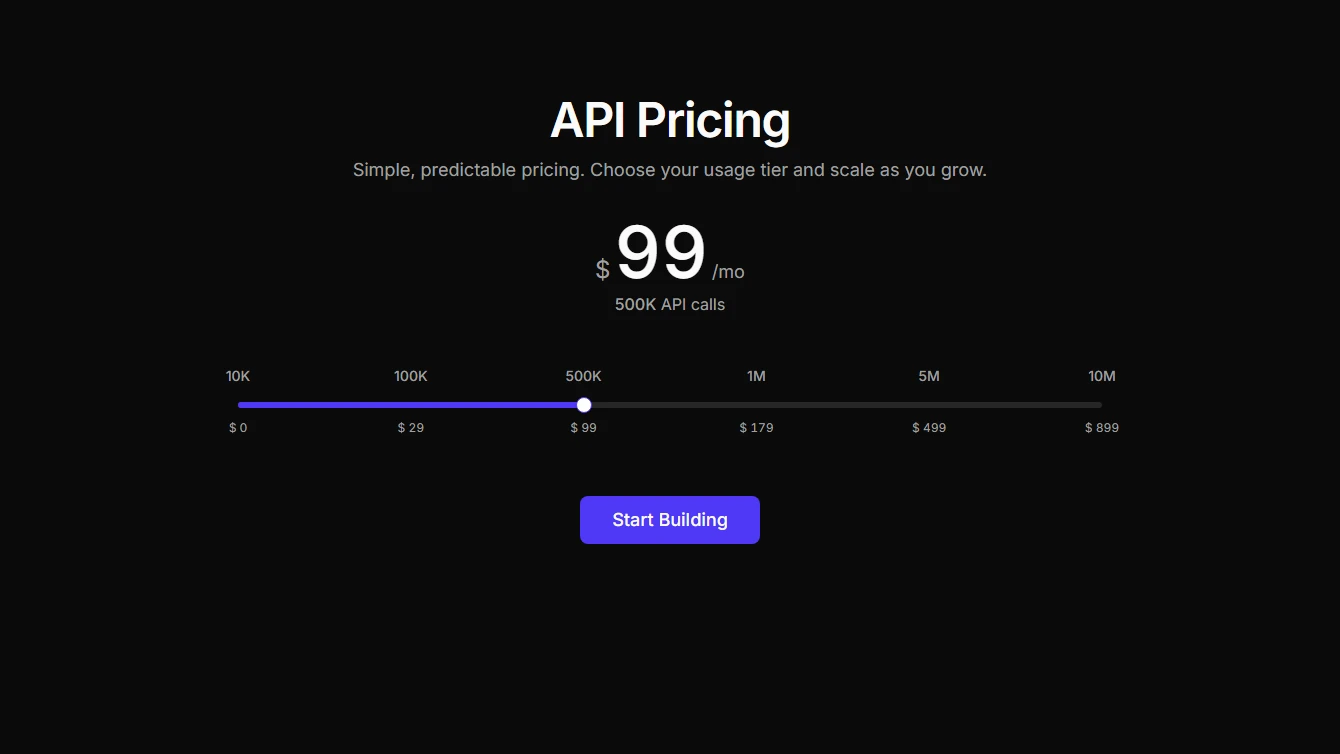Screen dimensions: 1340x754
Task: Click the 500K API calls text
Action: pos(669,304)
